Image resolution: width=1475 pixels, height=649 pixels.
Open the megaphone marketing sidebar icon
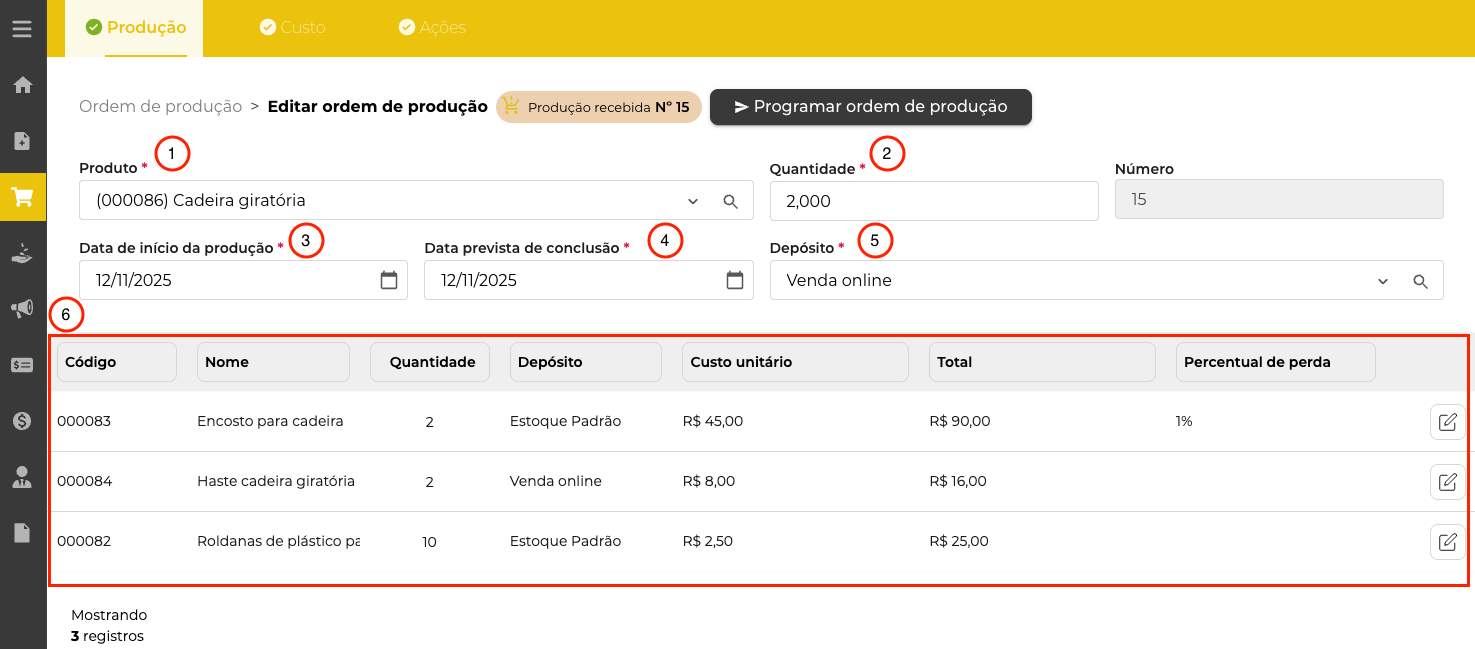pyautogui.click(x=22, y=309)
